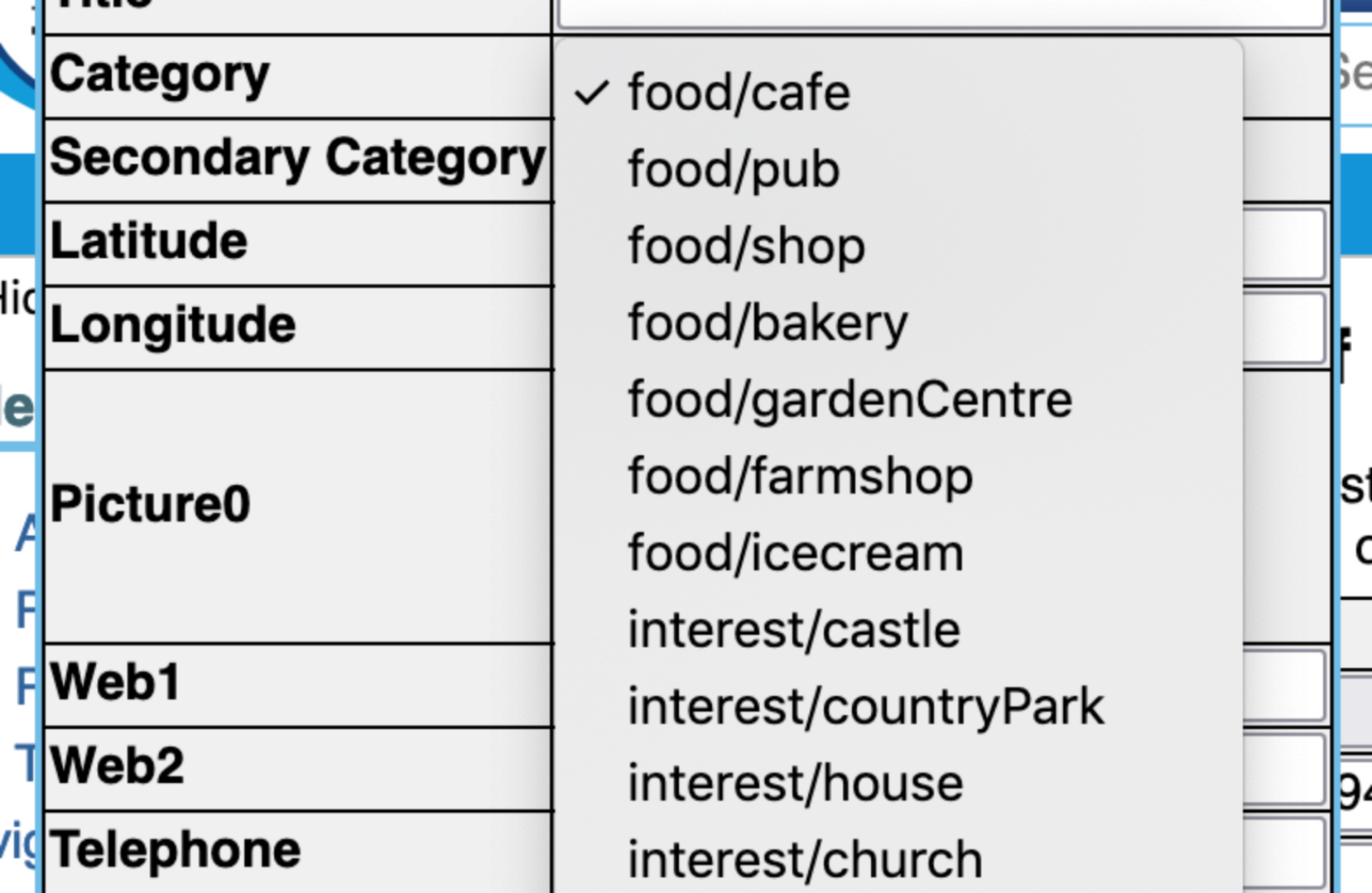
Task: Select food/cafe from the category list
Action: click(739, 92)
